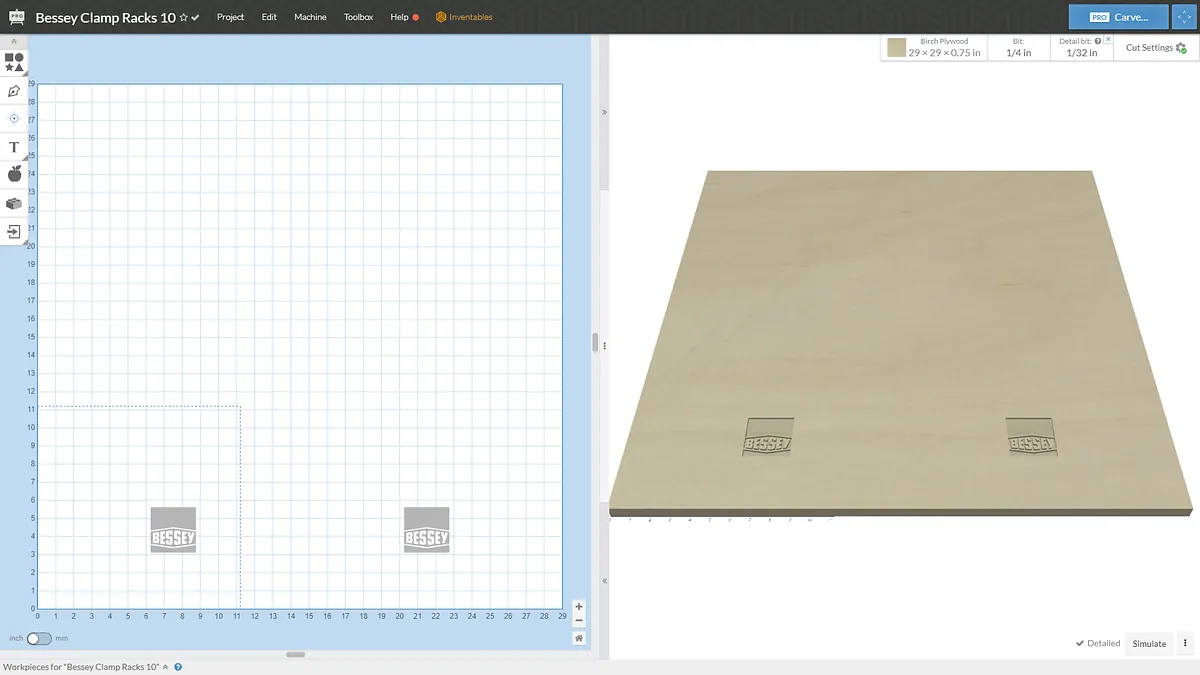Viewport: 1200px width, 675px height.
Task: Toggle the Detailed preview checkbox
Action: tap(1097, 643)
